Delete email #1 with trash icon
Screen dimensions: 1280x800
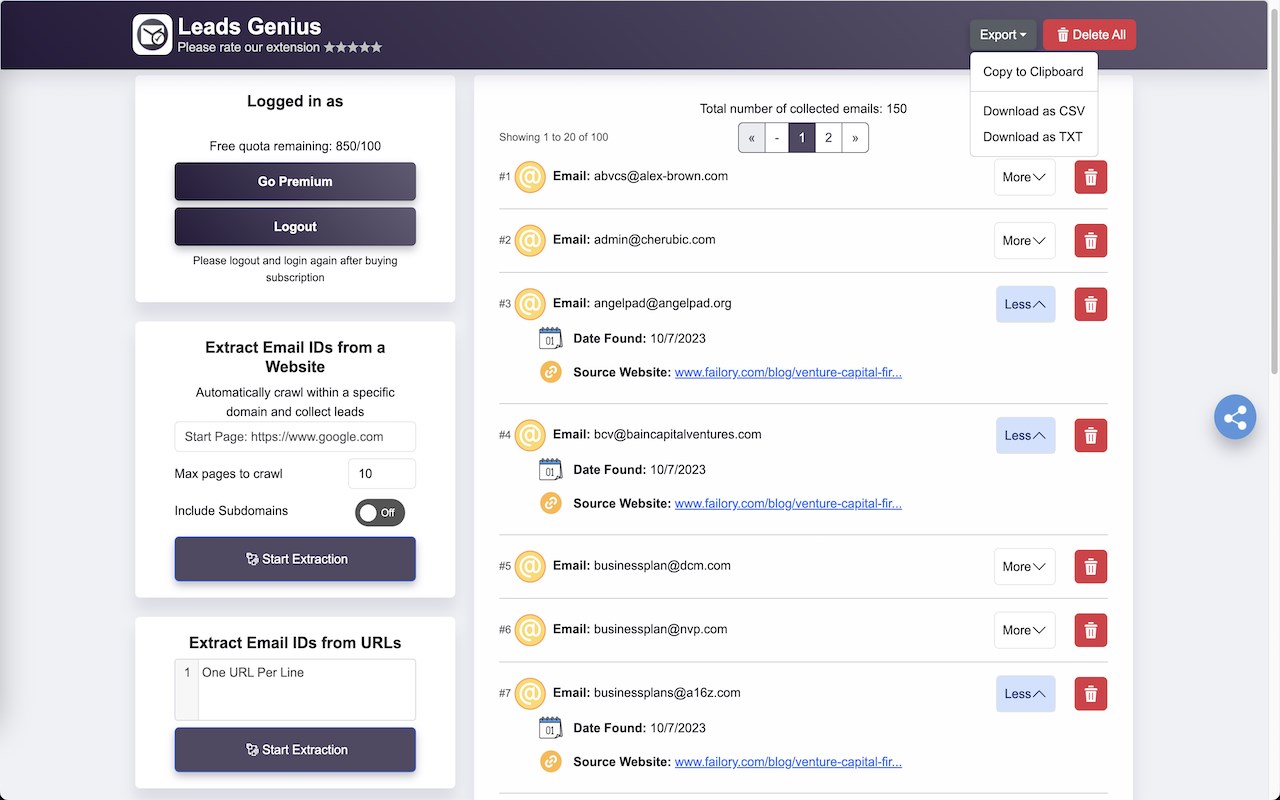point(1090,177)
